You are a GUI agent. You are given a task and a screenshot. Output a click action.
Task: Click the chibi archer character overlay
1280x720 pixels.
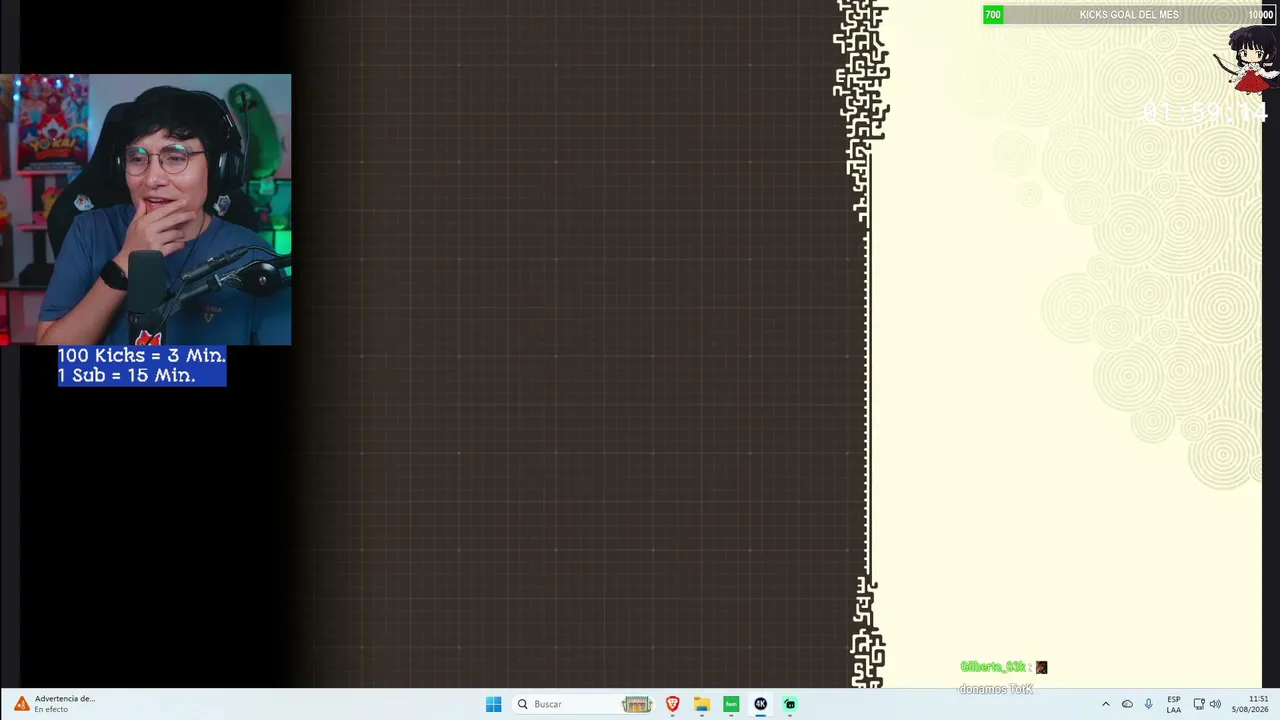coord(1246,60)
